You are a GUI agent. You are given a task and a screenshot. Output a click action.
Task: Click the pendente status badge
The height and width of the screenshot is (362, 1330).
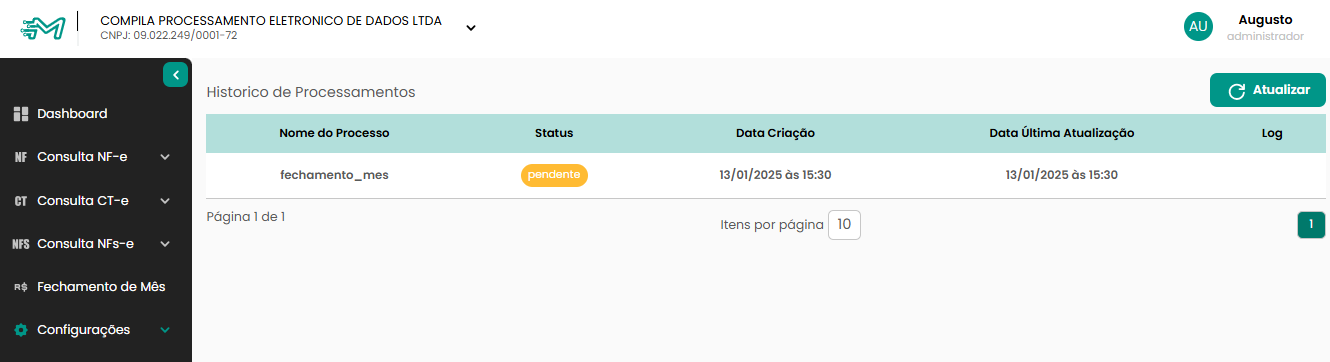click(554, 175)
